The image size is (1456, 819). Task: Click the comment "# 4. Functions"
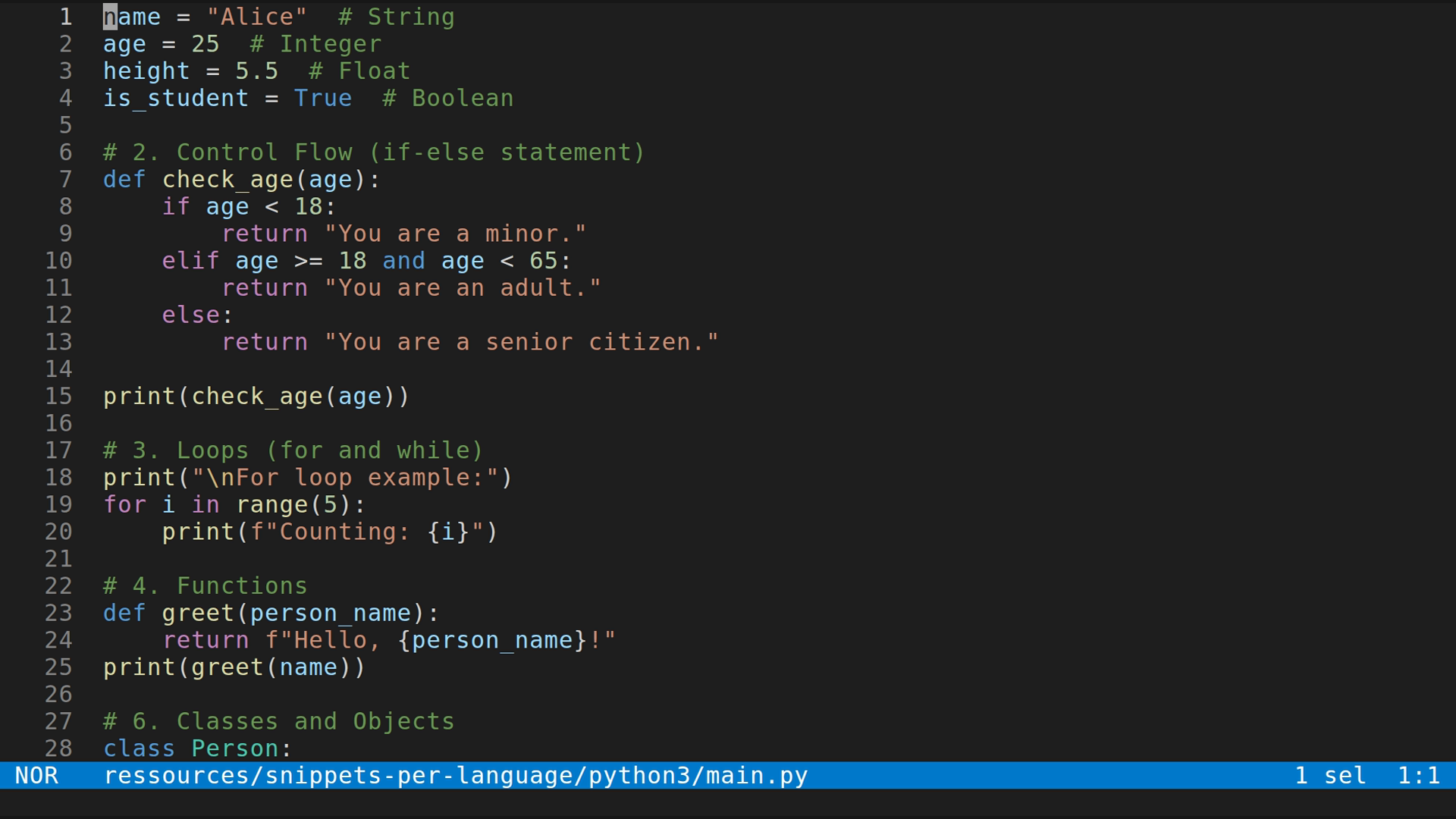pyautogui.click(x=205, y=585)
